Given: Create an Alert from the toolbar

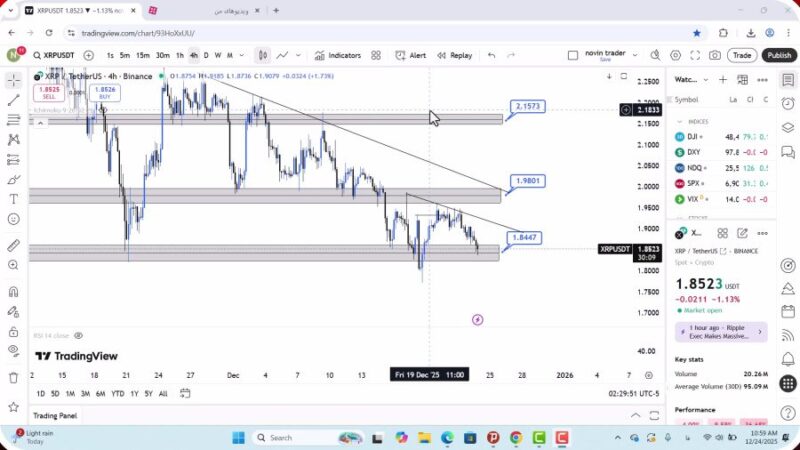Looking at the screenshot, I should pos(410,56).
